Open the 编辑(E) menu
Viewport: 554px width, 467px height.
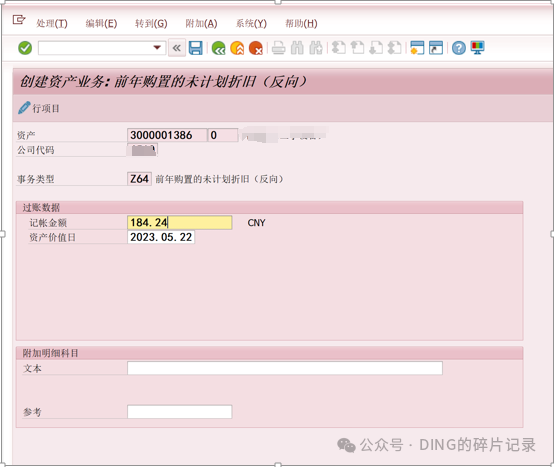pyautogui.click(x=101, y=23)
